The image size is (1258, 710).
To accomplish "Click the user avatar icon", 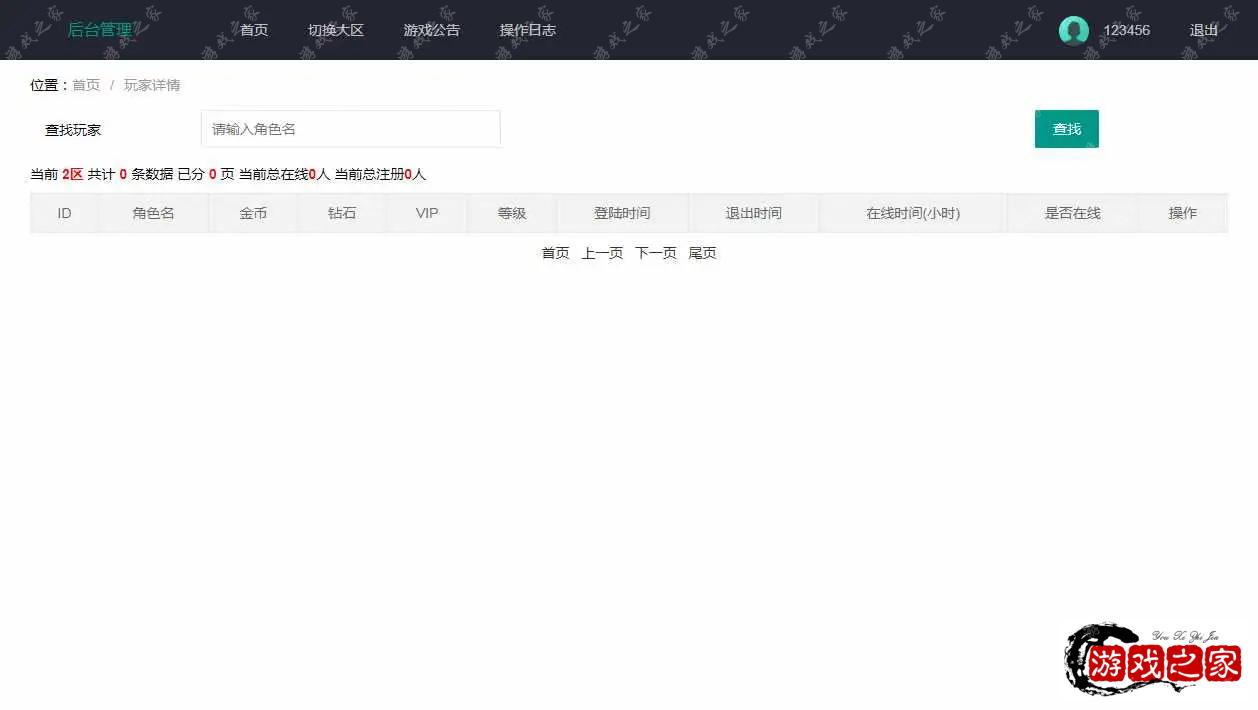I will [1073, 30].
